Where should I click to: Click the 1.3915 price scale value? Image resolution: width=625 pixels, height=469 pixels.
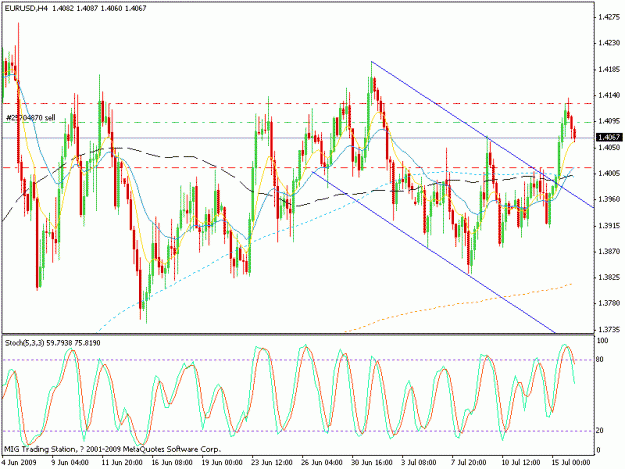pos(609,226)
